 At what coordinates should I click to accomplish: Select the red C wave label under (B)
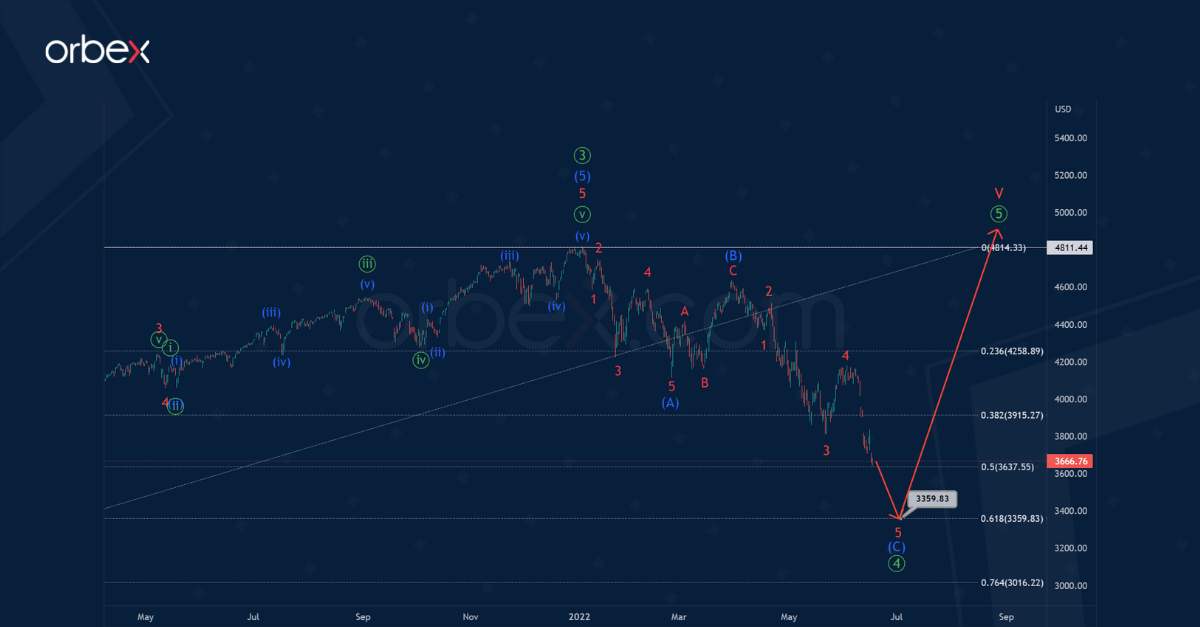pos(733,271)
